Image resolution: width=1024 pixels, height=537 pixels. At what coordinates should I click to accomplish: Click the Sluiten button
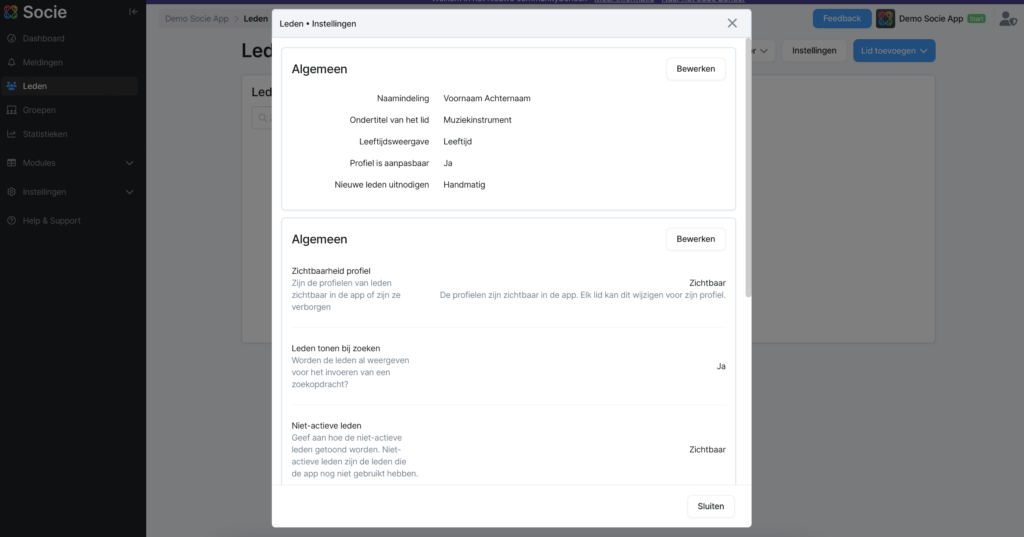711,506
